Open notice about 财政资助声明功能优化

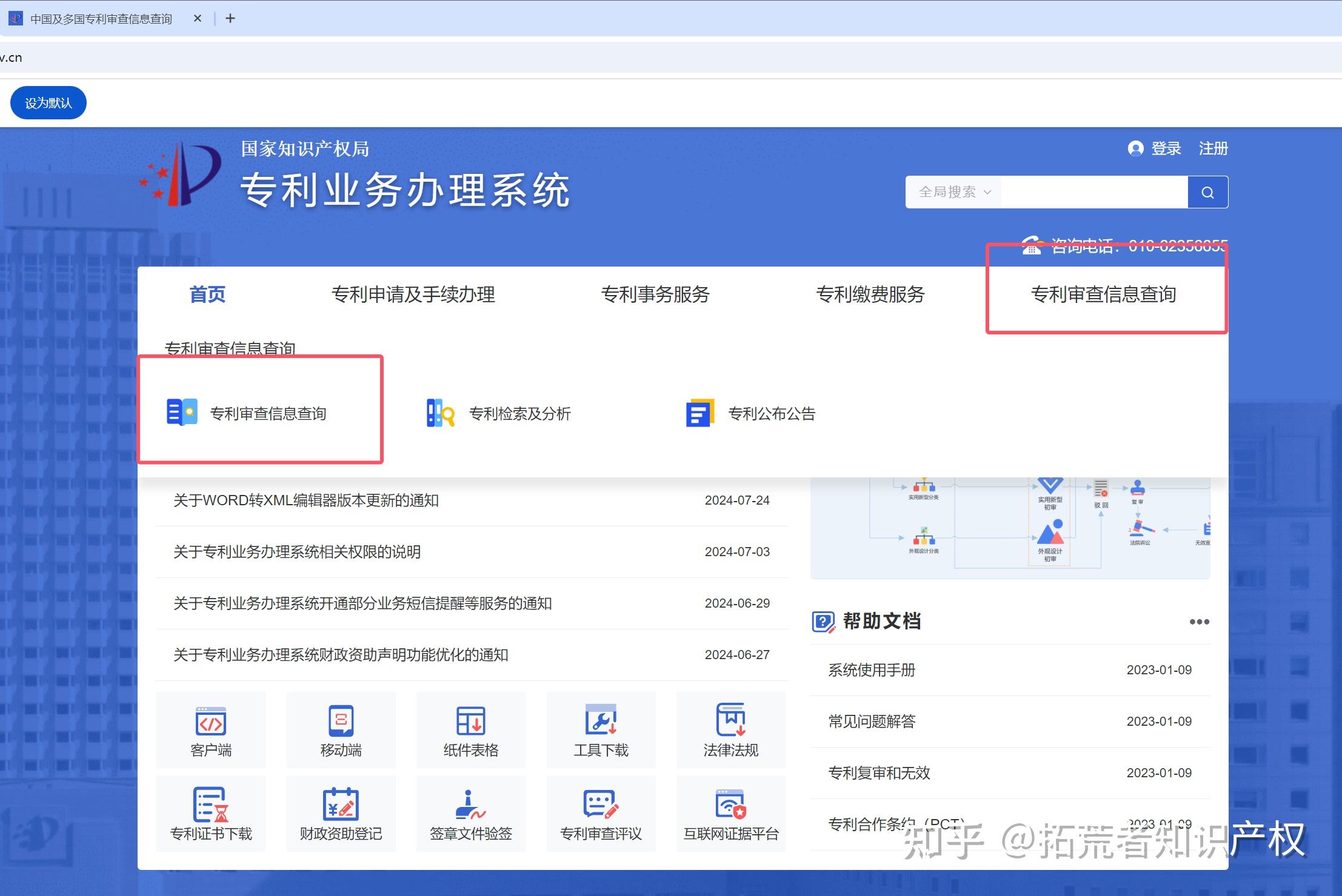tap(341, 655)
